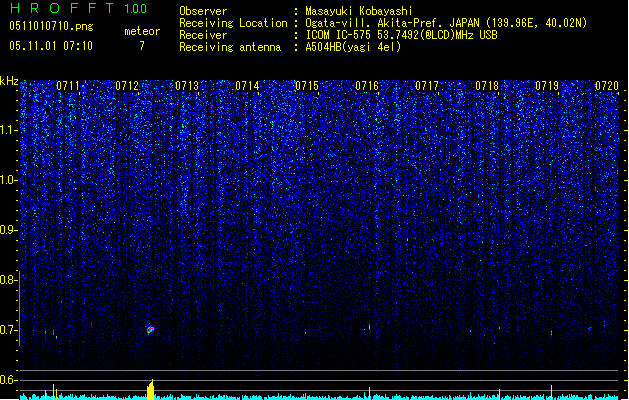Viewport: 629px width, 400px height.
Task: Click the 0717 time marker
Action: click(427, 86)
